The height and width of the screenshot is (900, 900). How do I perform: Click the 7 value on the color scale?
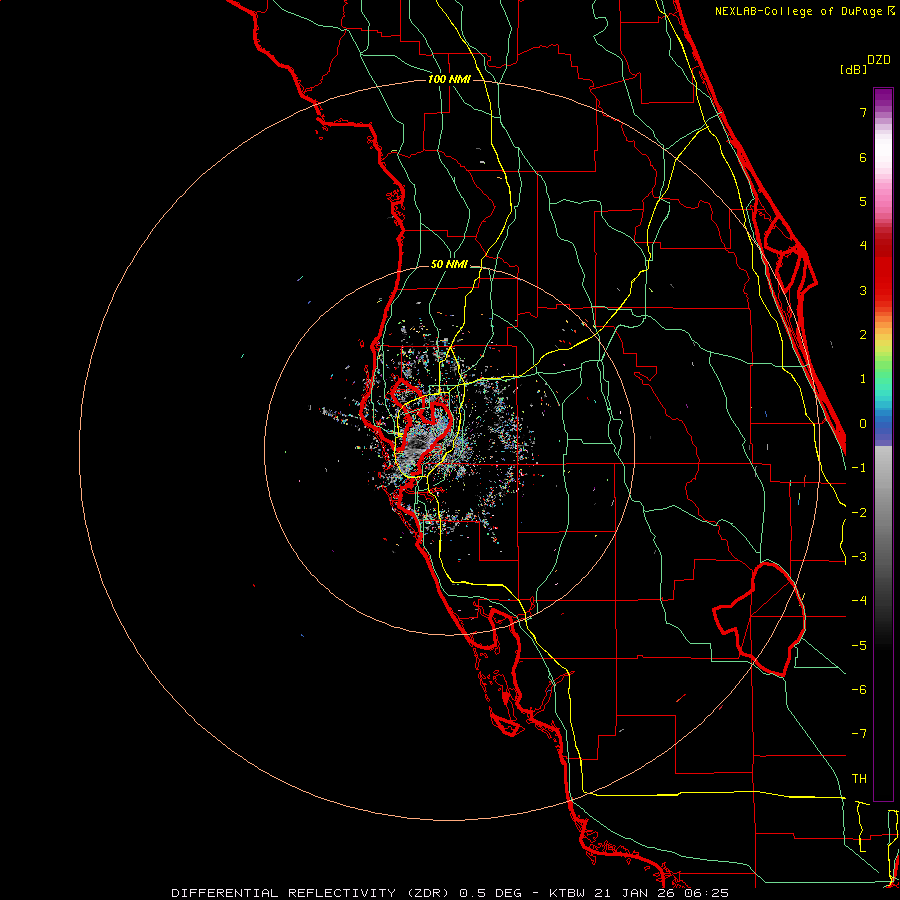pos(863,112)
